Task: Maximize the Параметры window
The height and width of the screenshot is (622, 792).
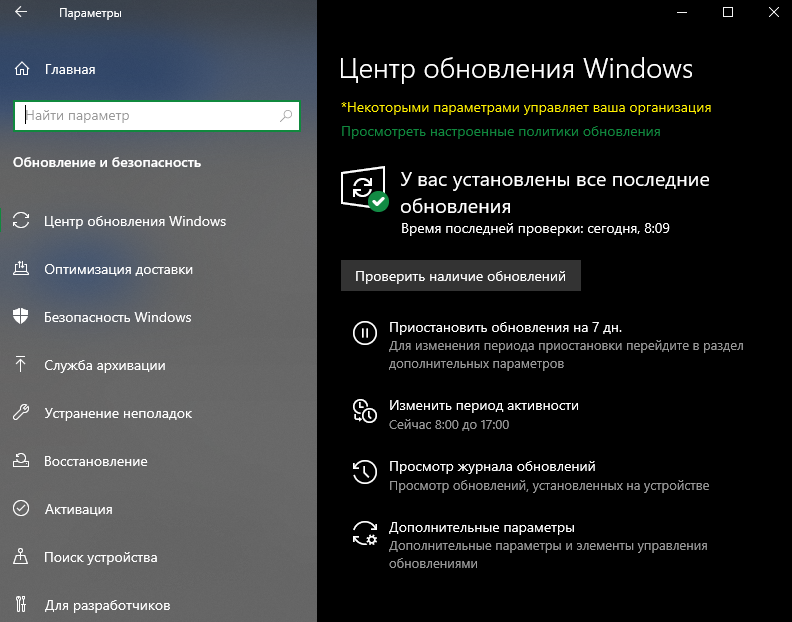Action: [x=728, y=13]
